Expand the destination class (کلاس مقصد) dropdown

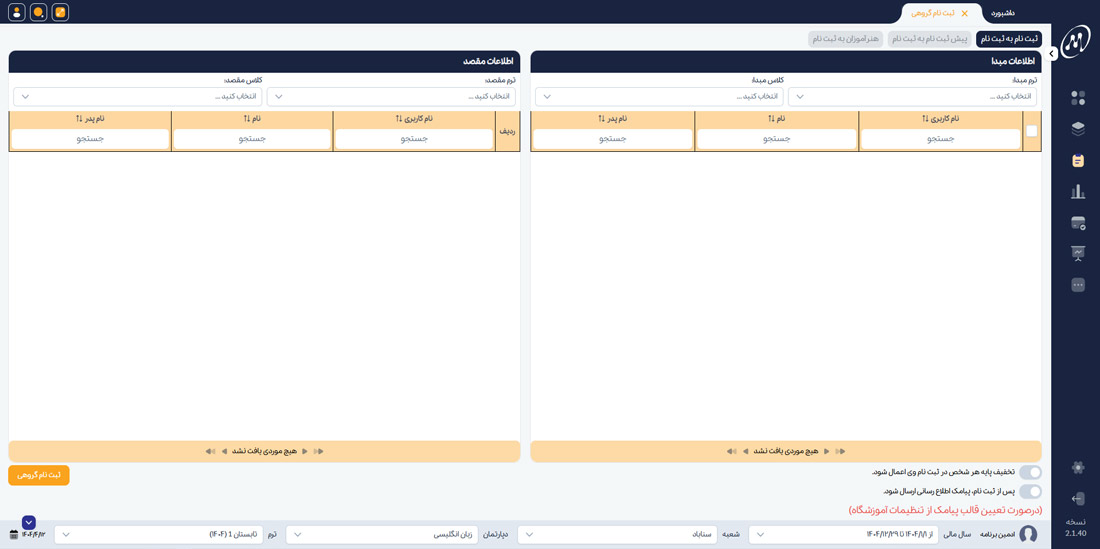click(137, 97)
